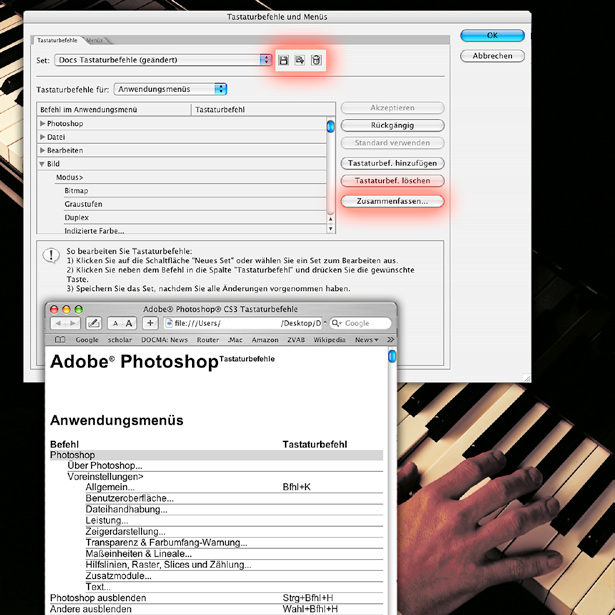Open the ZVAB bookmark
Viewport: 615px width, 615px height.
[x=296, y=340]
